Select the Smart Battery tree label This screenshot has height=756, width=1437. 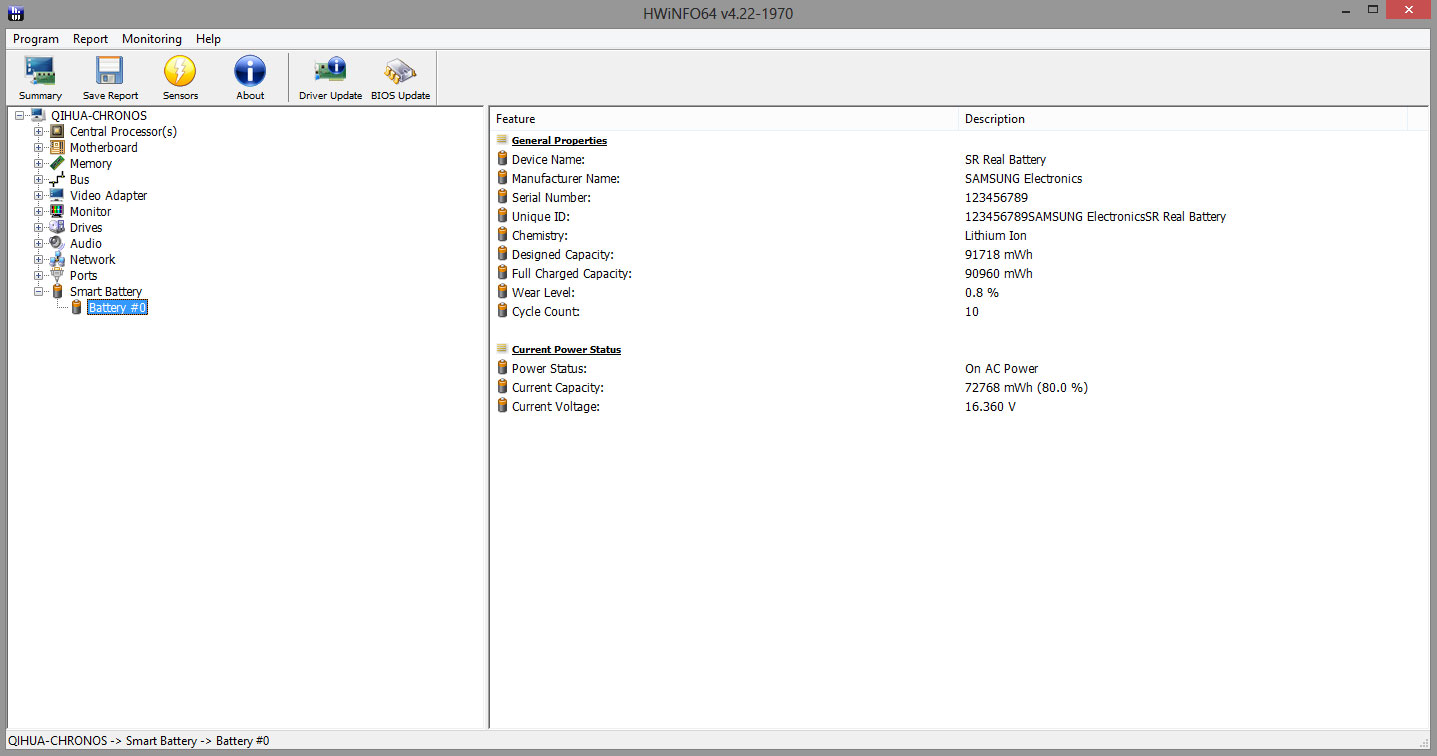pyautogui.click(x=106, y=292)
